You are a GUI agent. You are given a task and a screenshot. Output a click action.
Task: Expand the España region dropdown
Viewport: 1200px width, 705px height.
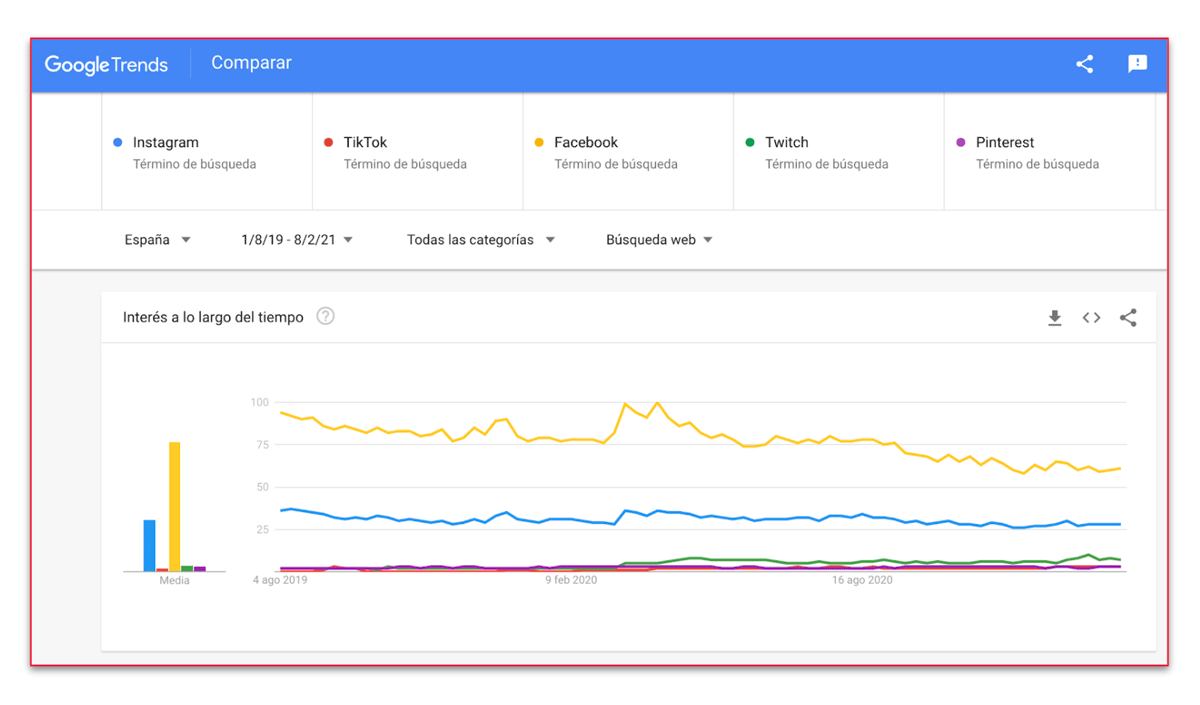(157, 240)
